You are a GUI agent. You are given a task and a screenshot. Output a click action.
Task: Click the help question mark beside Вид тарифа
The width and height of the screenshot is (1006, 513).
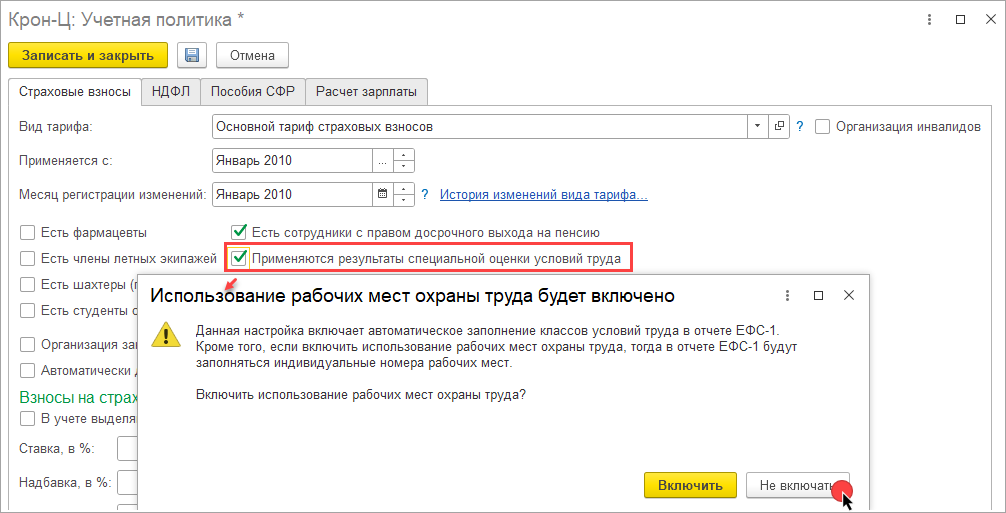(799, 127)
